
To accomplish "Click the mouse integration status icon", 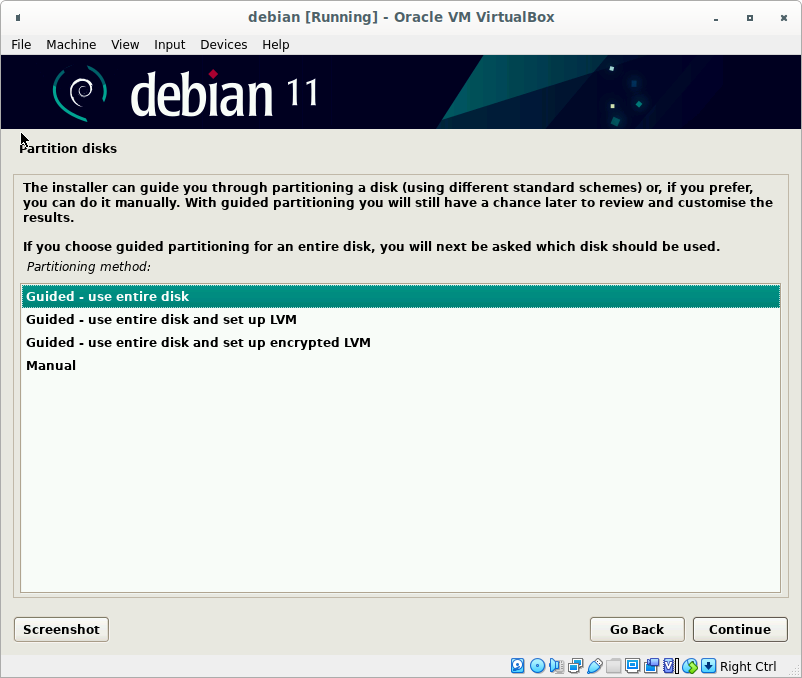I will 689,666.
